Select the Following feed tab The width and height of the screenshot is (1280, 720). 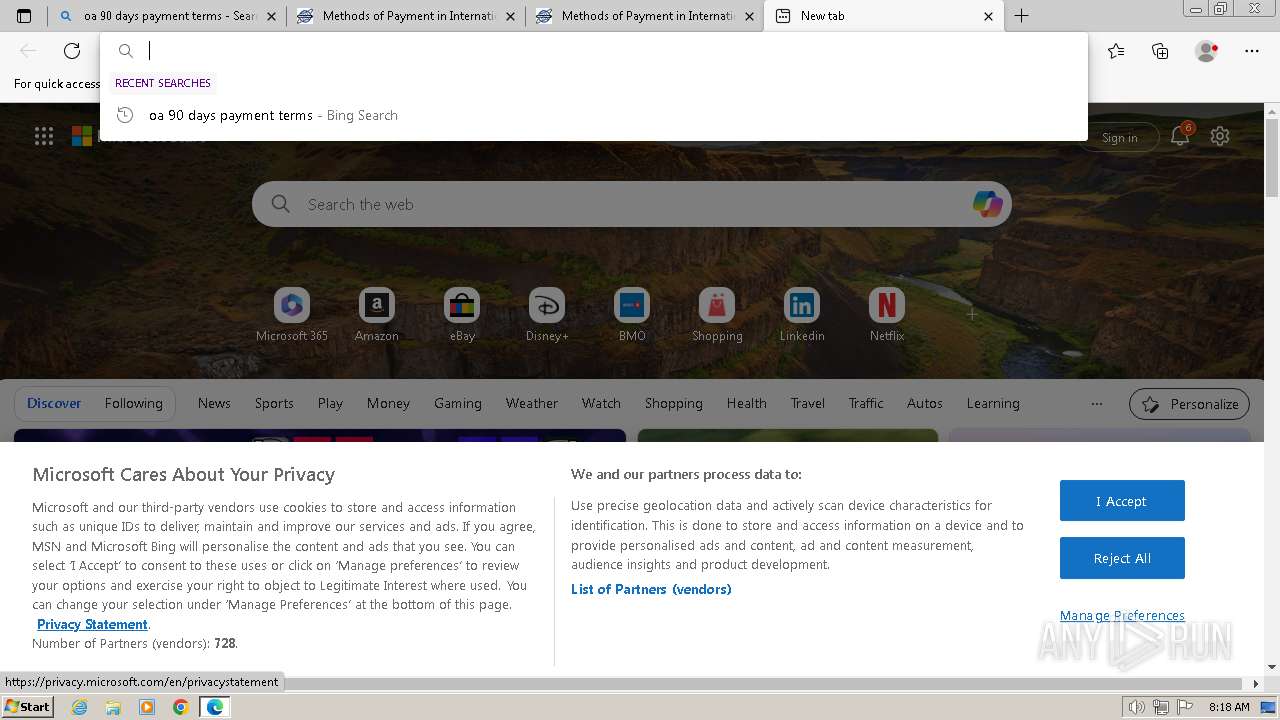(134, 403)
